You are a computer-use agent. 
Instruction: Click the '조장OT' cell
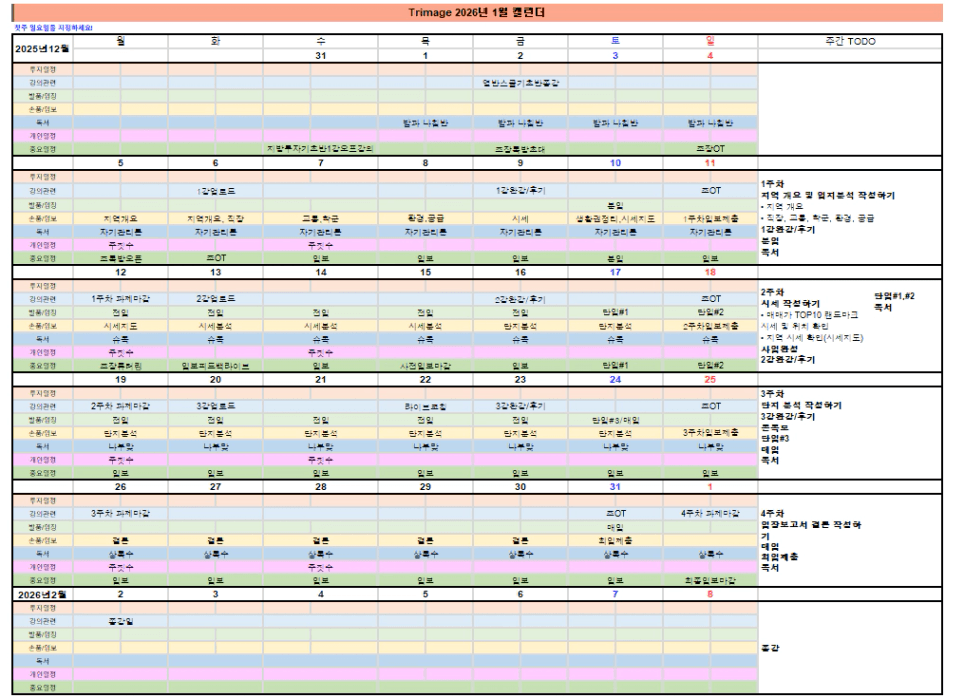[x=710, y=149]
